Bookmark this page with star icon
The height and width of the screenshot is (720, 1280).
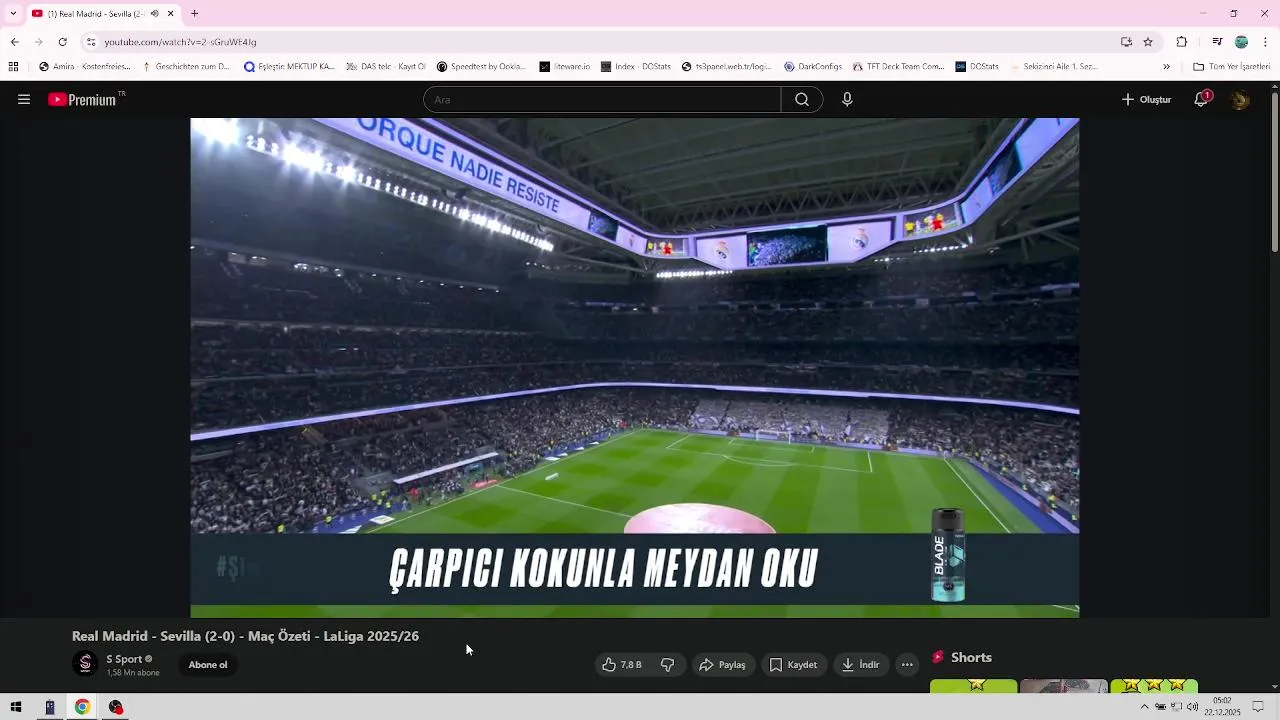pyautogui.click(x=1148, y=42)
